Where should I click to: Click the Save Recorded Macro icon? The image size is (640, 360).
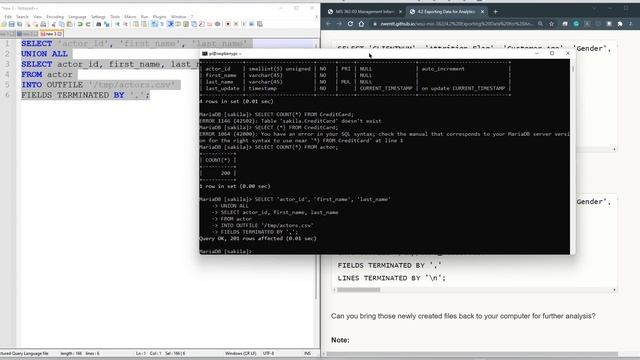click(260, 24)
